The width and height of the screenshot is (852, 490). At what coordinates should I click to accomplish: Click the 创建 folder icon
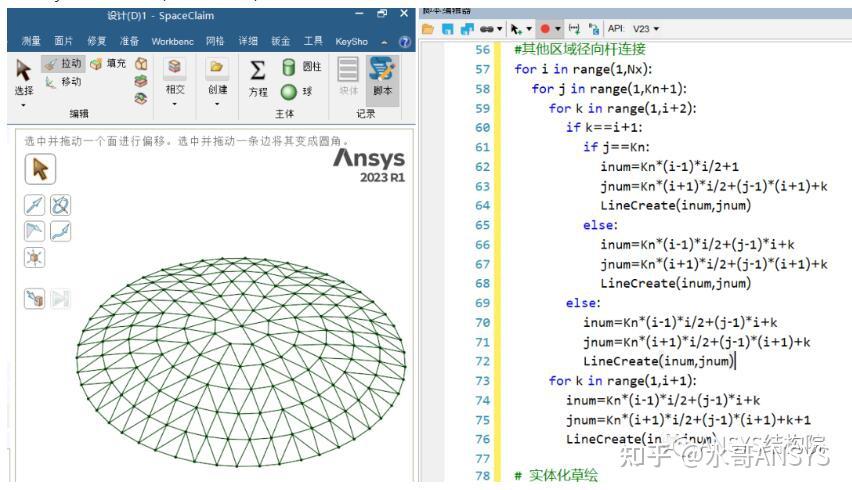tap(216, 67)
